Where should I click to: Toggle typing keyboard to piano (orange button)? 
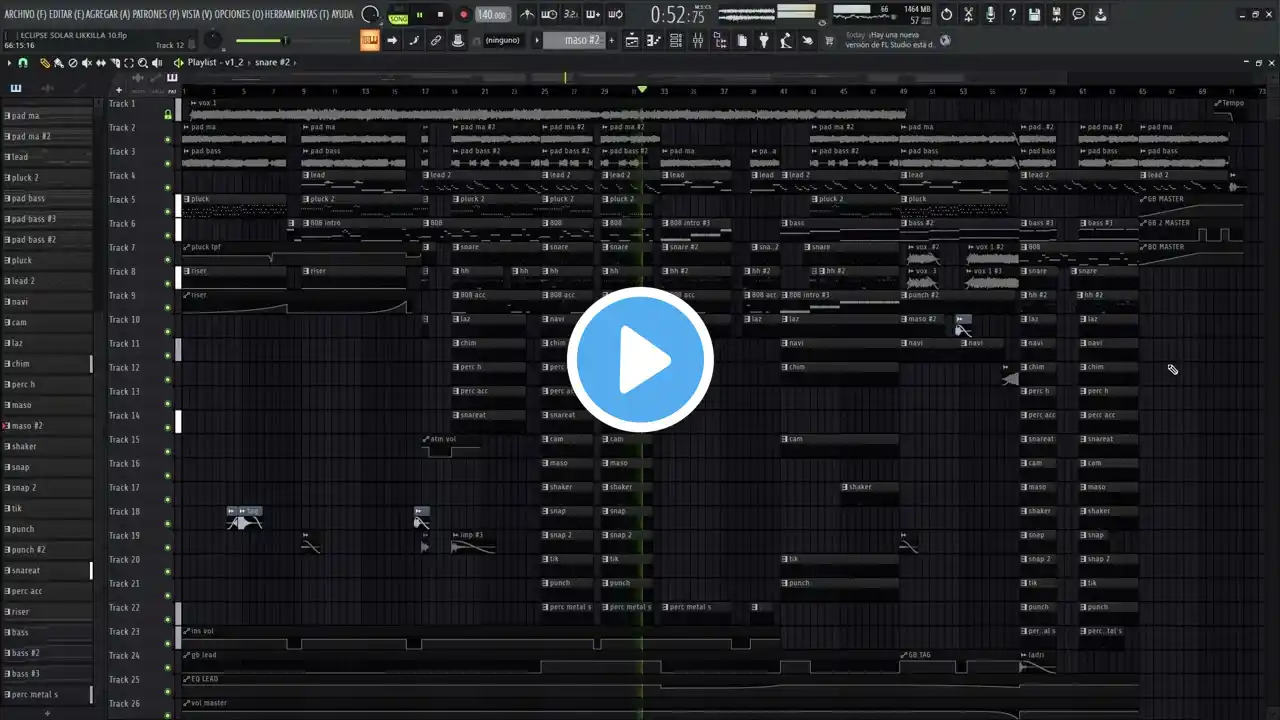(370, 41)
